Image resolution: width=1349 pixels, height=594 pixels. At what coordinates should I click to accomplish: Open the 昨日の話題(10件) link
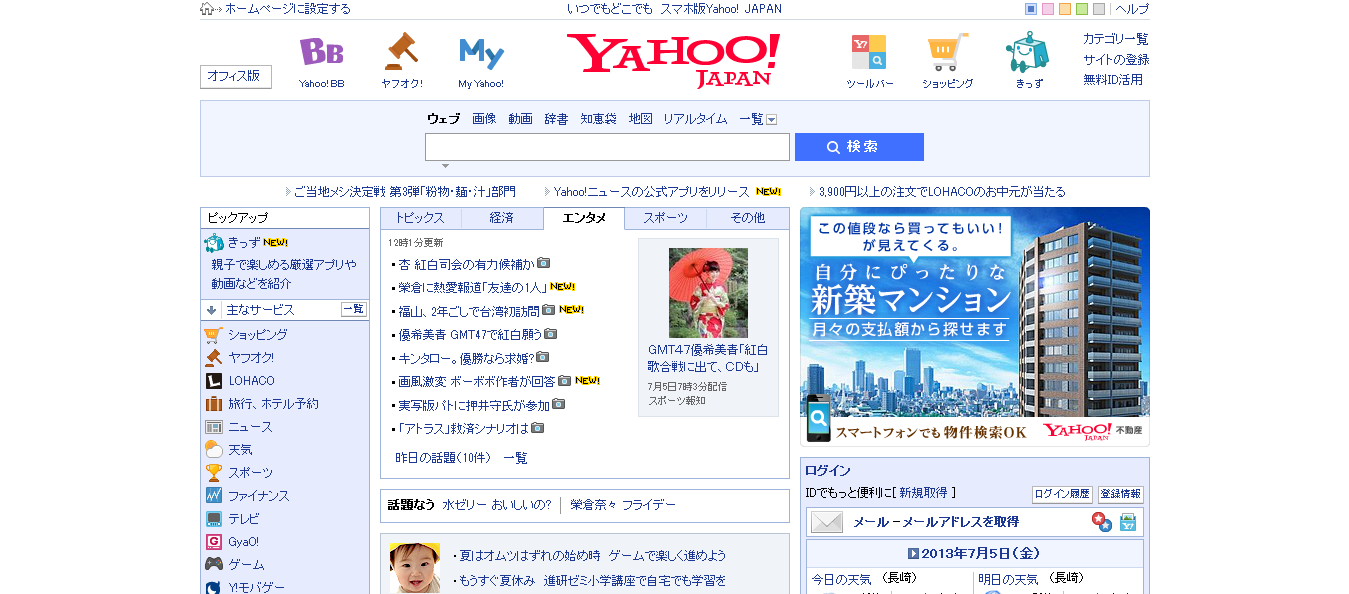pos(444,458)
